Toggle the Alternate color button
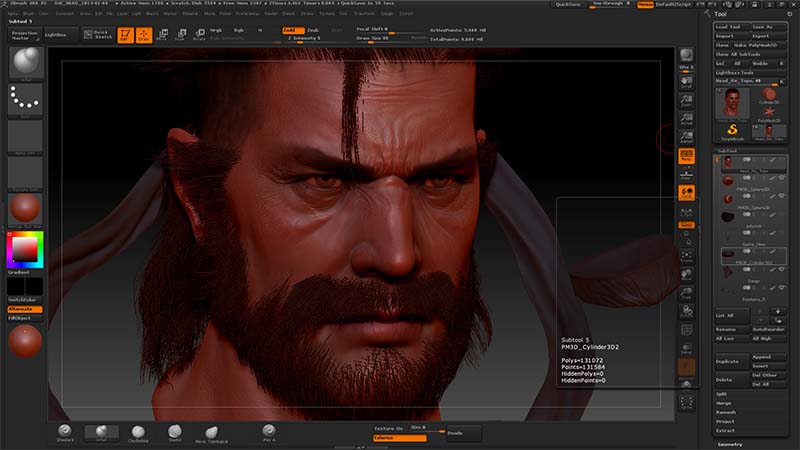This screenshot has height=450, width=800. click(x=25, y=309)
